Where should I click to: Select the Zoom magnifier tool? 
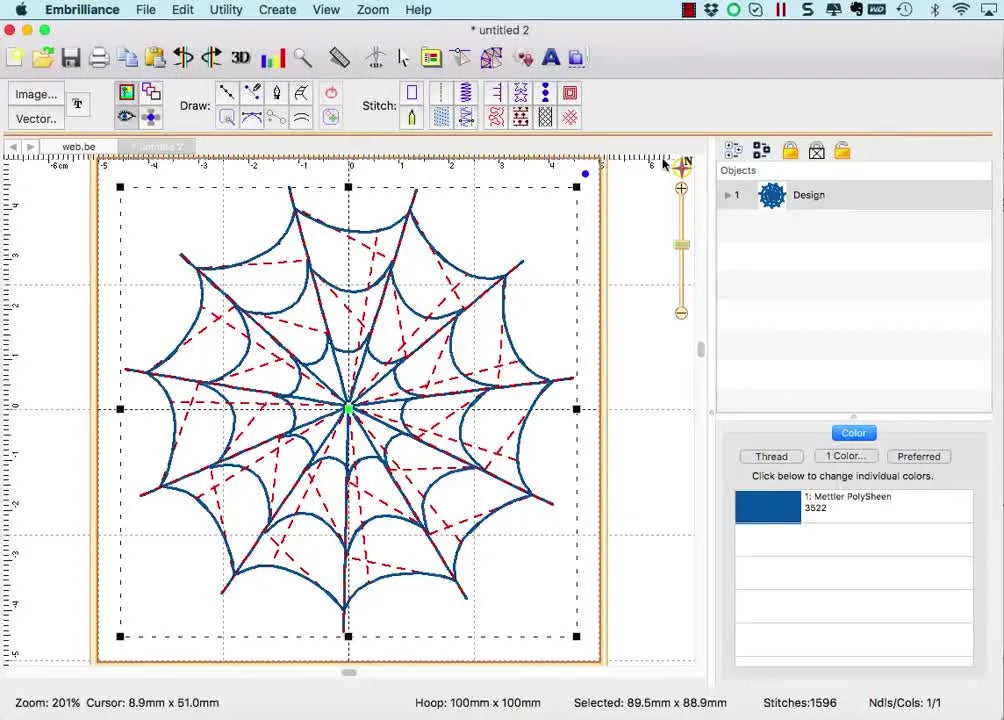click(303, 57)
